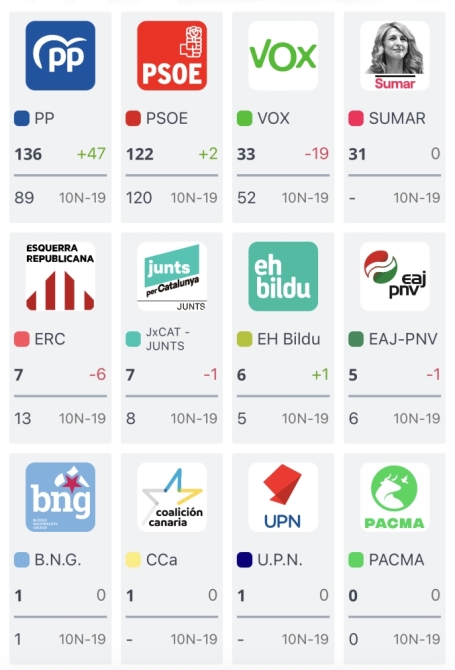Select the Junts per Catalunya logo
The width and height of the screenshot is (455, 670).
[x=172, y=276]
